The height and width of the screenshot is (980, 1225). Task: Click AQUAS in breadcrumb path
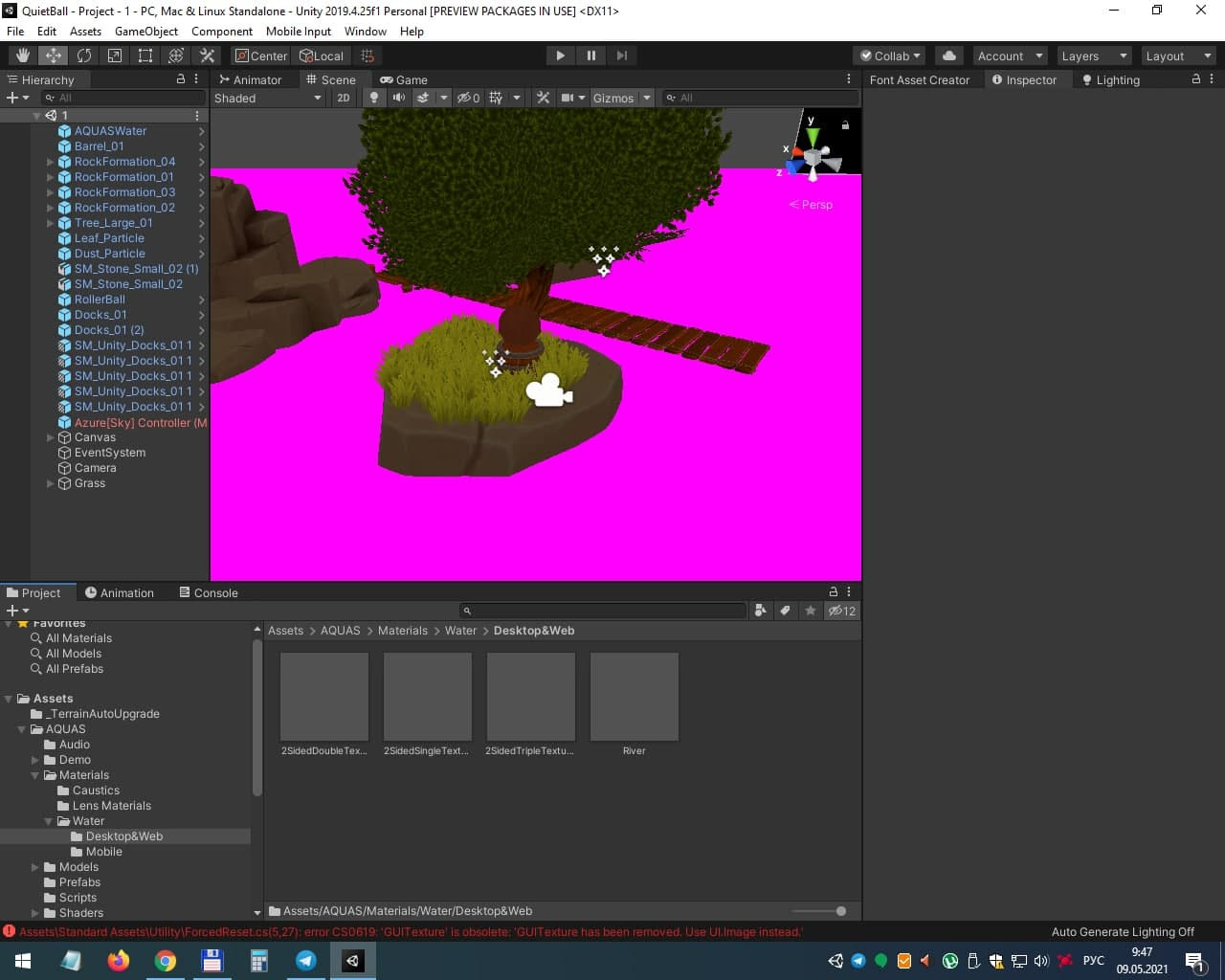click(x=341, y=631)
